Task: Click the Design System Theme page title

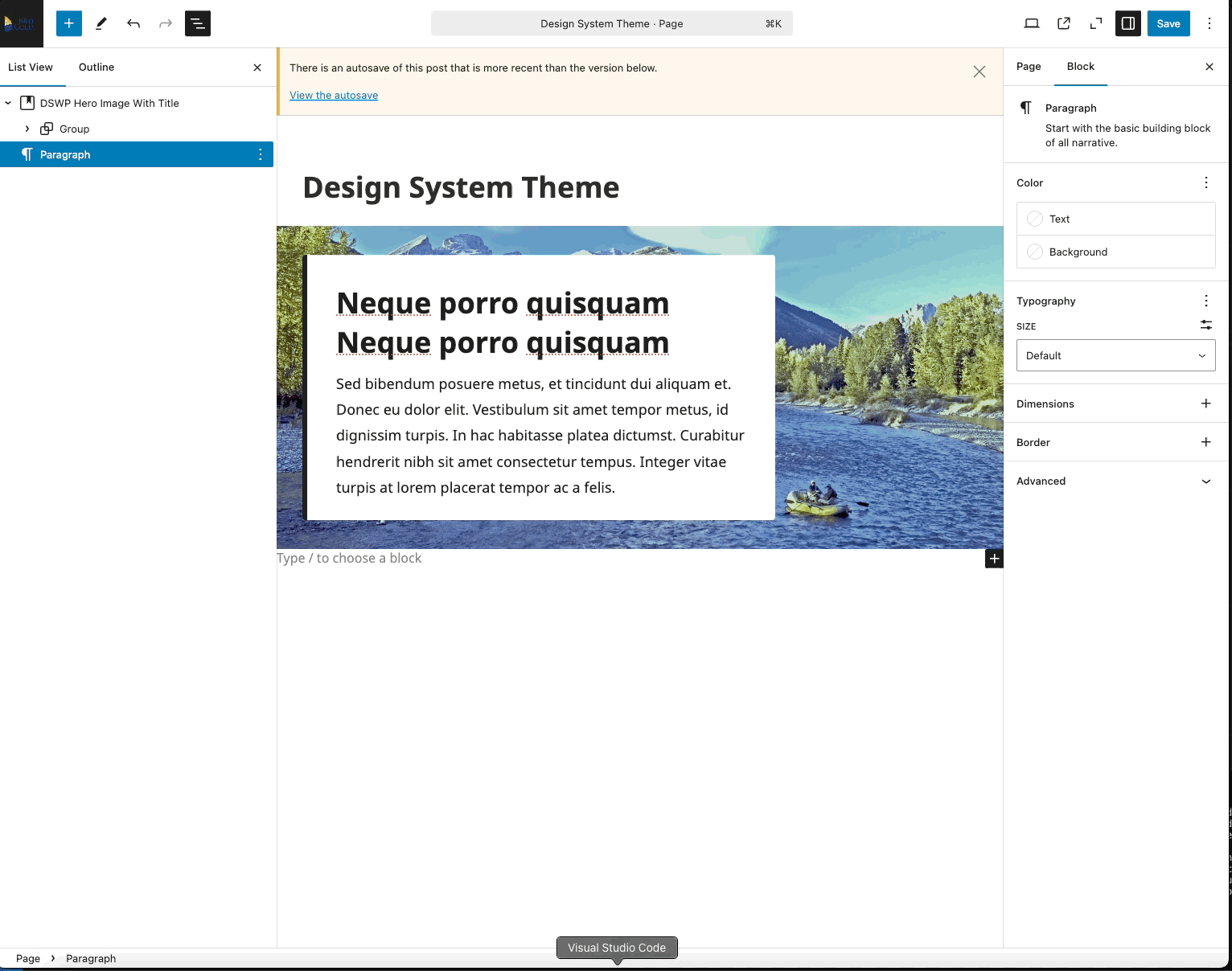Action: tap(461, 188)
